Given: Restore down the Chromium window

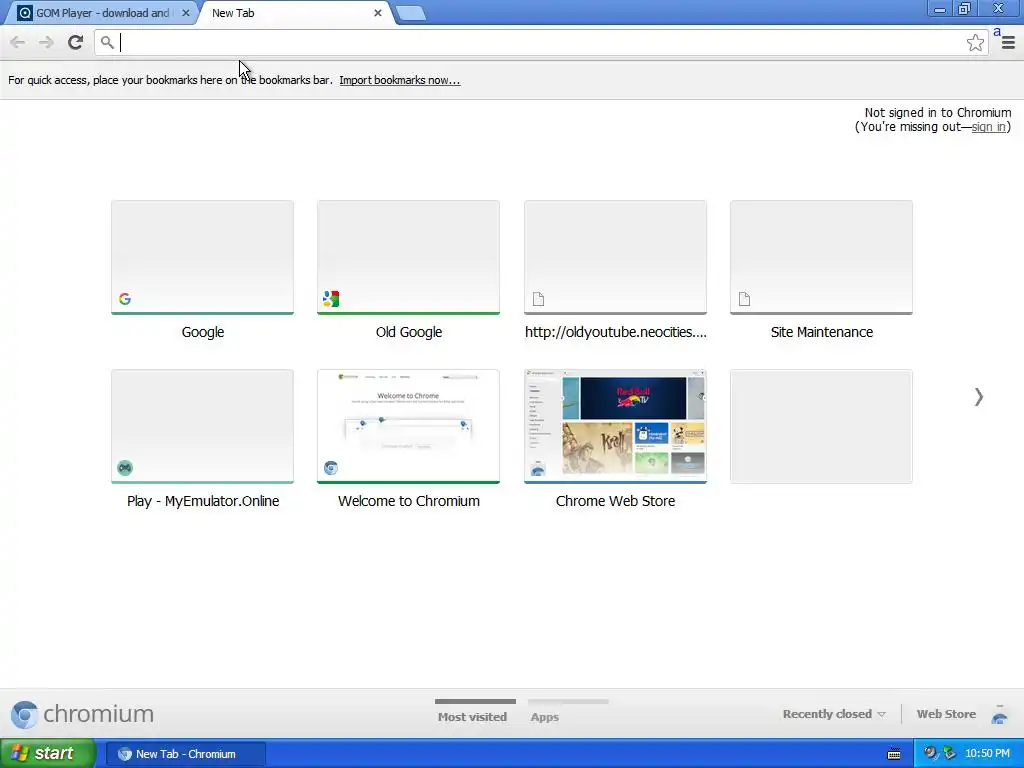Looking at the screenshot, I should coord(965,8).
